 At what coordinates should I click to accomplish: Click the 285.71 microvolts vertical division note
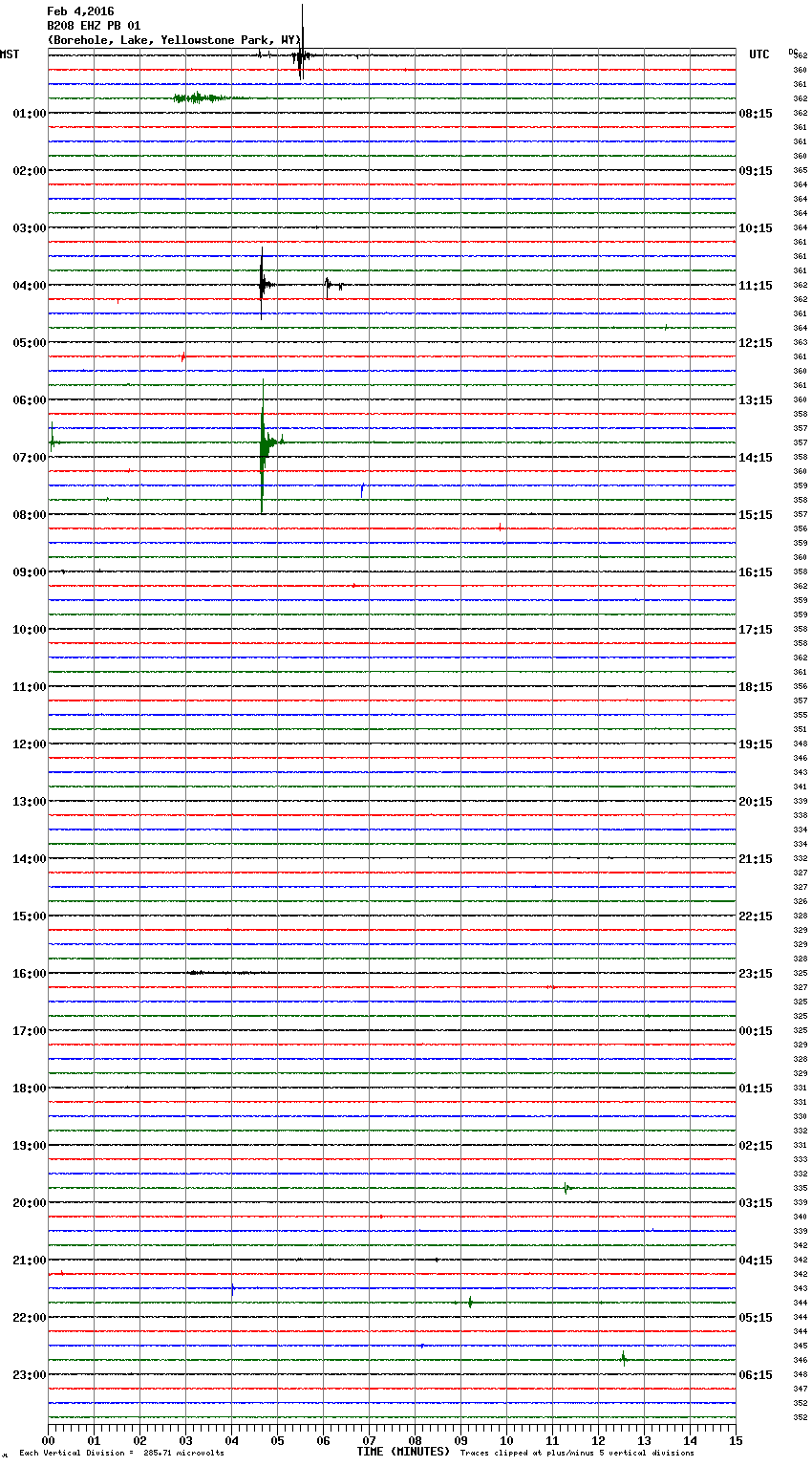coord(121,1454)
